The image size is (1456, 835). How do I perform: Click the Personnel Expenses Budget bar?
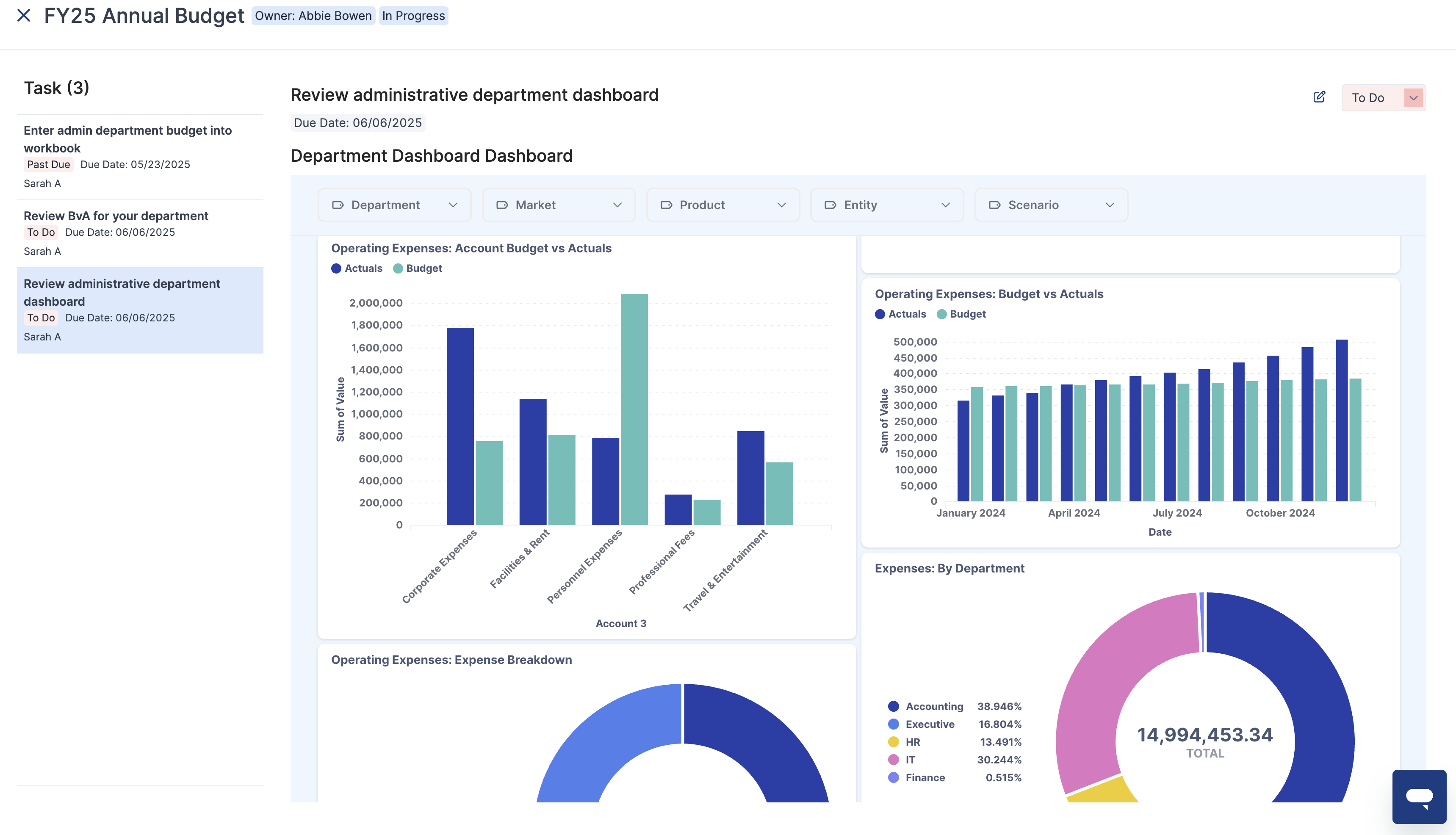[x=634, y=409]
